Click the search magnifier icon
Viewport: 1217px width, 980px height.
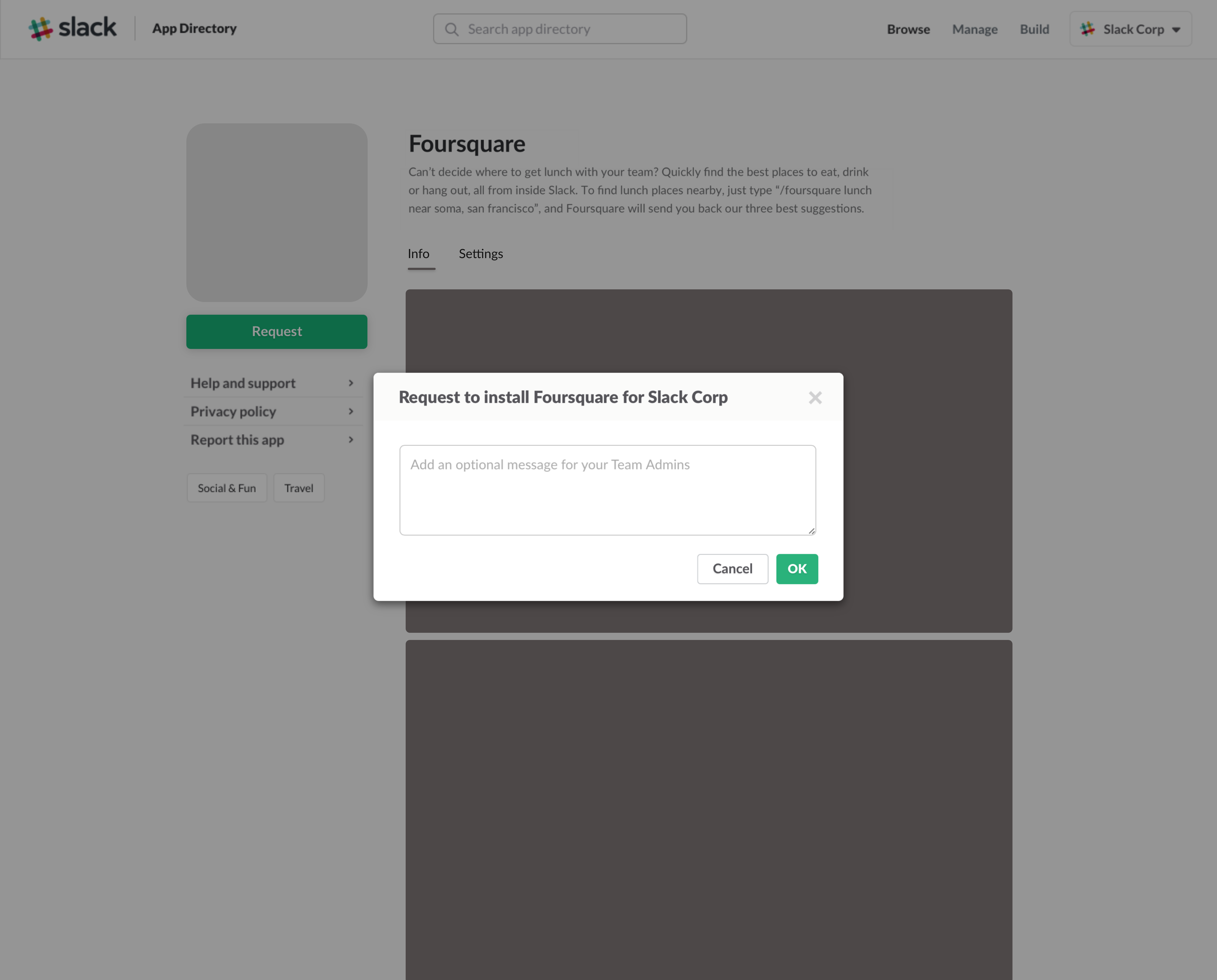451,29
